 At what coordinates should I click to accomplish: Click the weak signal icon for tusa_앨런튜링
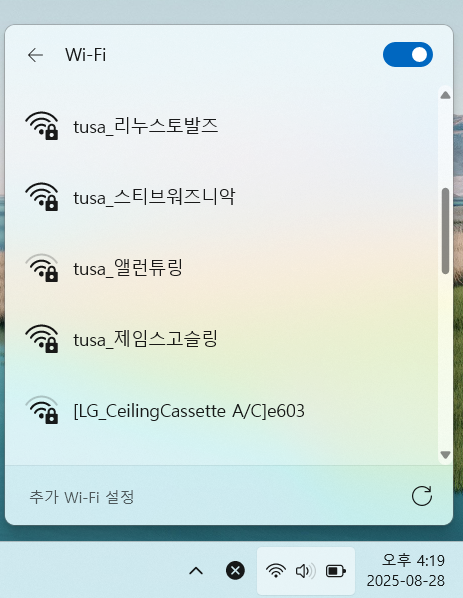click(x=42, y=268)
